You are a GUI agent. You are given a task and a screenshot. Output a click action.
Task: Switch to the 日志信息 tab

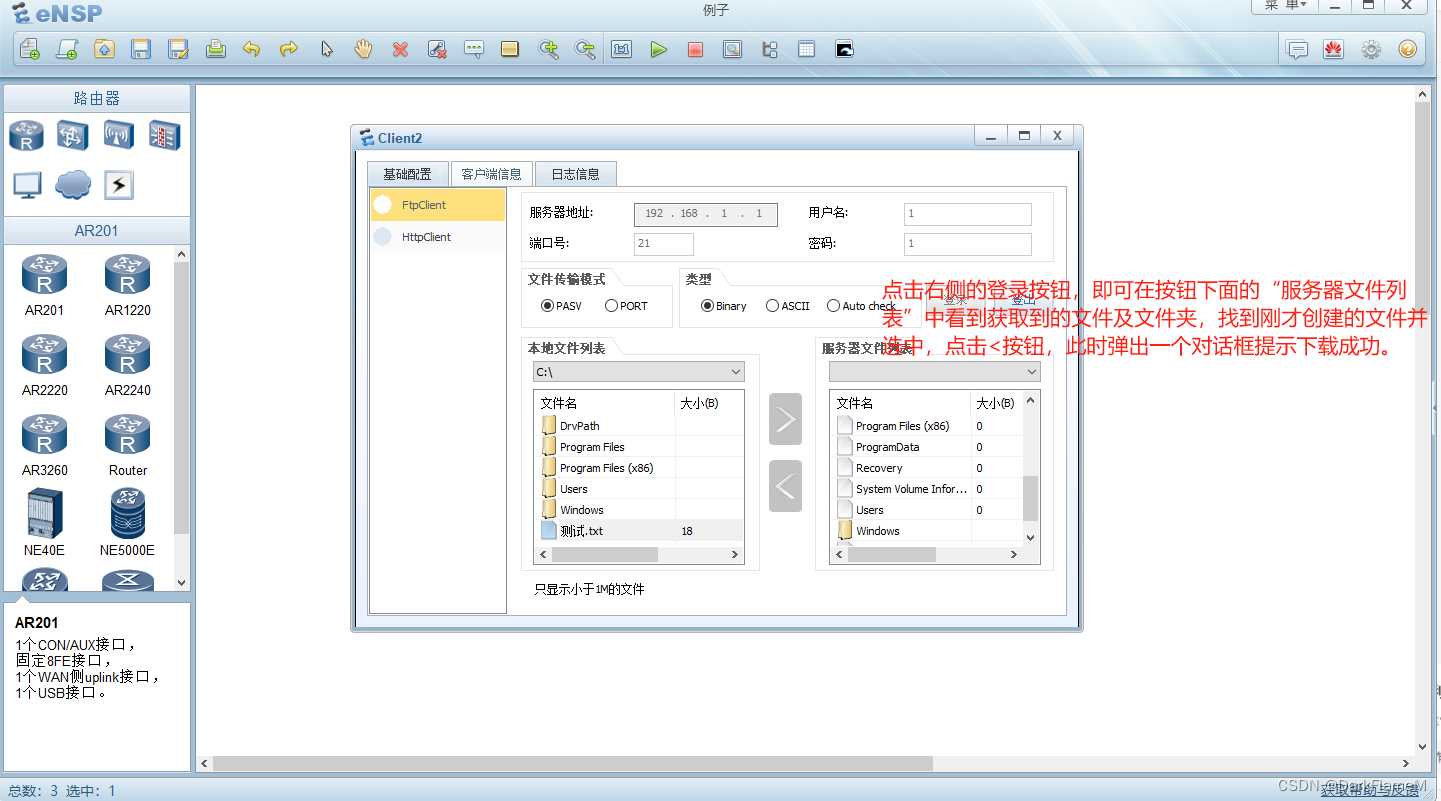(576, 174)
